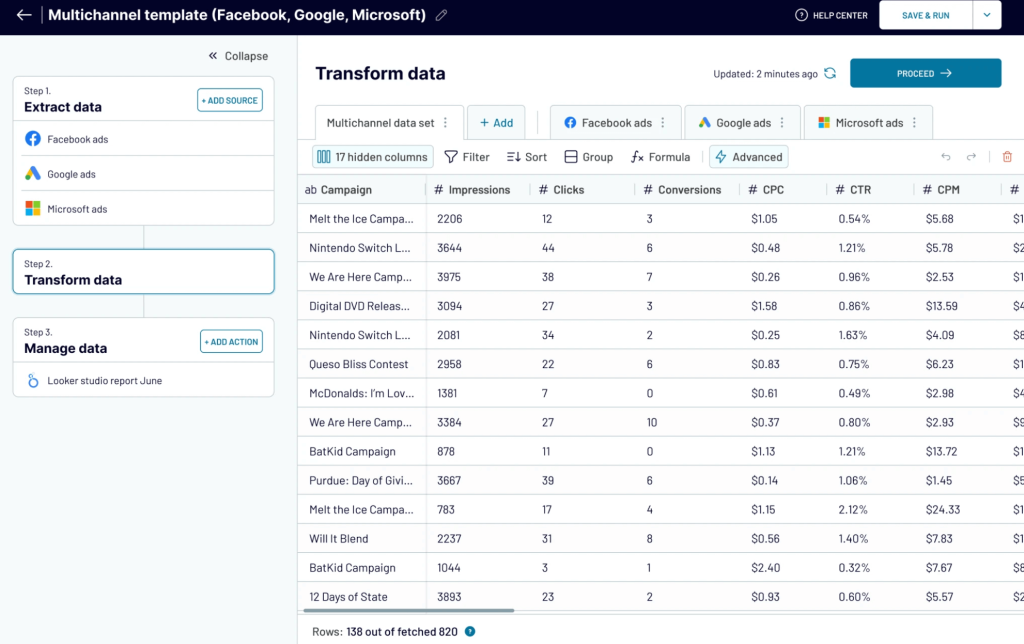The image size is (1024, 644).
Task: Select the Microsoft ads source in Step 1
Action: tap(143, 209)
